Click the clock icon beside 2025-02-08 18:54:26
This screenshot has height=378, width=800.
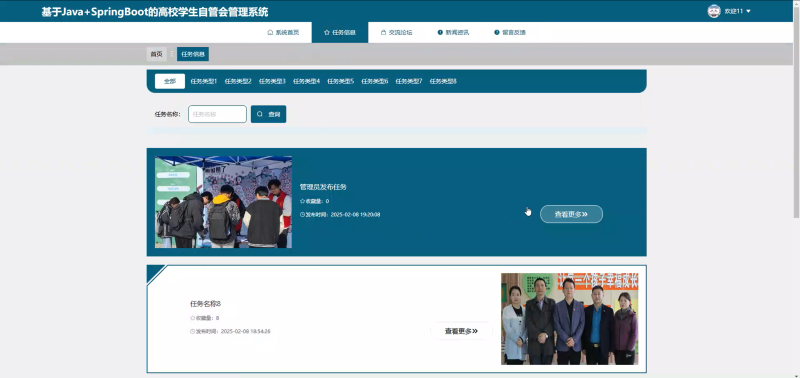[x=192, y=332]
